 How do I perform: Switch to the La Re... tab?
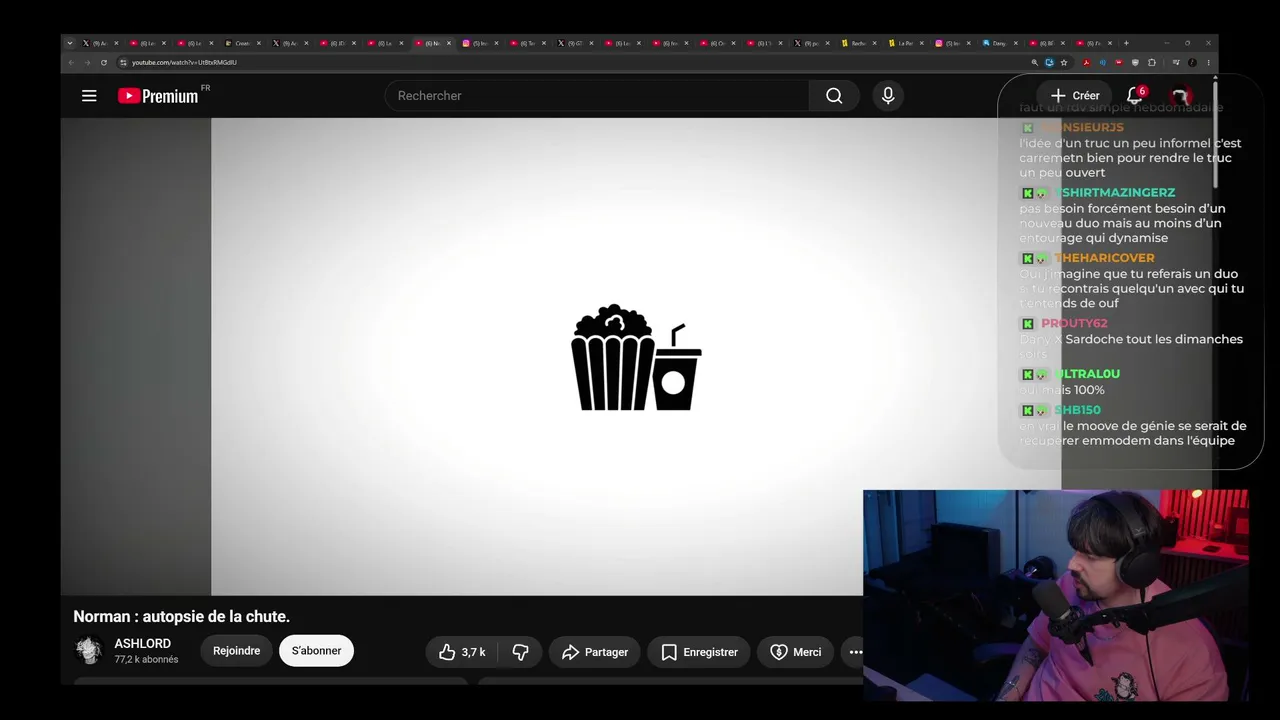click(x=906, y=43)
